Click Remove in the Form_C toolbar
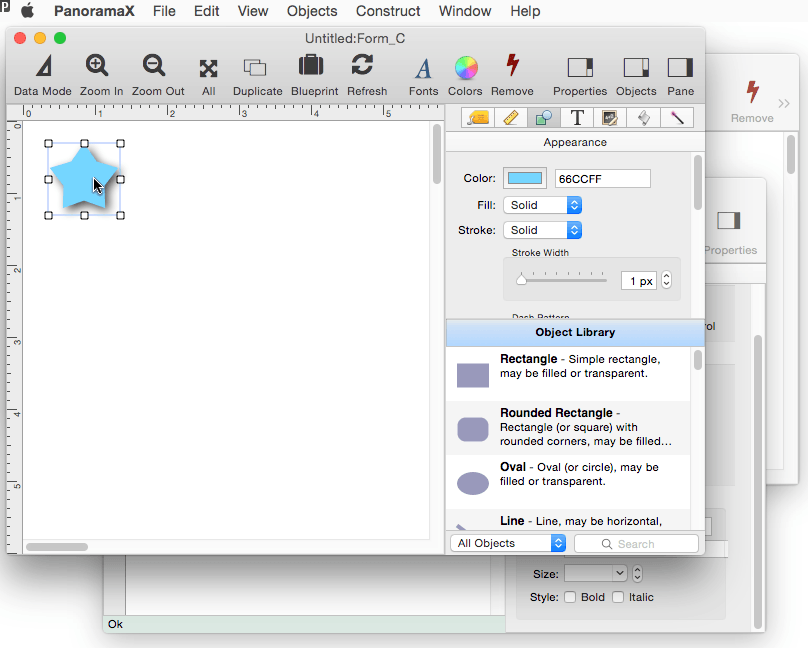Viewport: 808px width, 648px height. coord(512,75)
